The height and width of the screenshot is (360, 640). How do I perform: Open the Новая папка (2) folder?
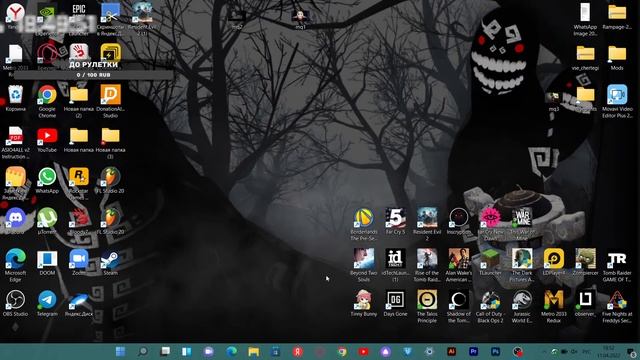79,95
